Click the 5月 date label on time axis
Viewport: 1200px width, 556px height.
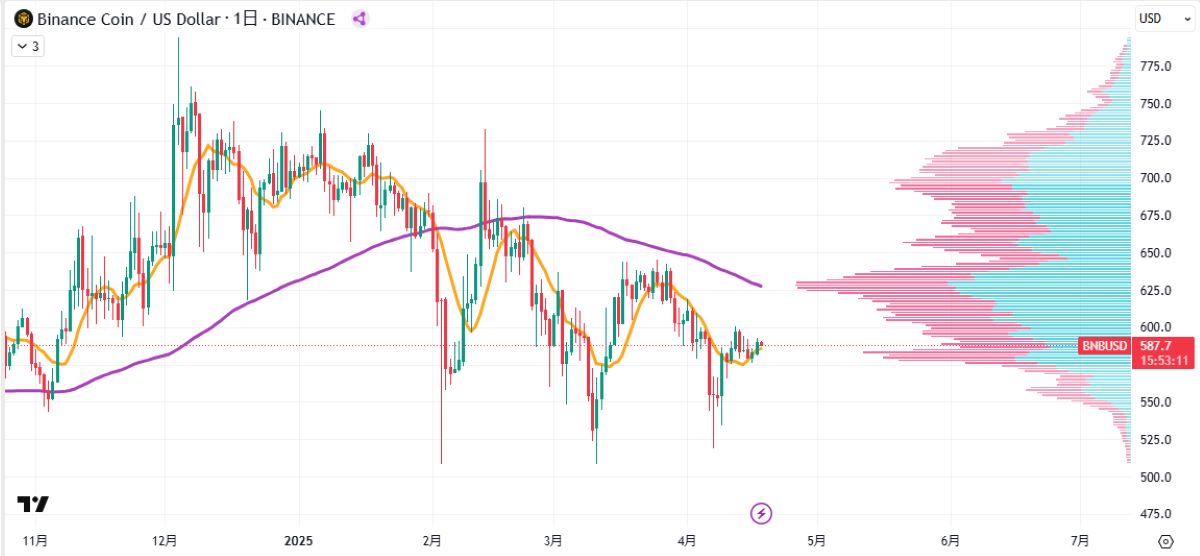[x=816, y=540]
